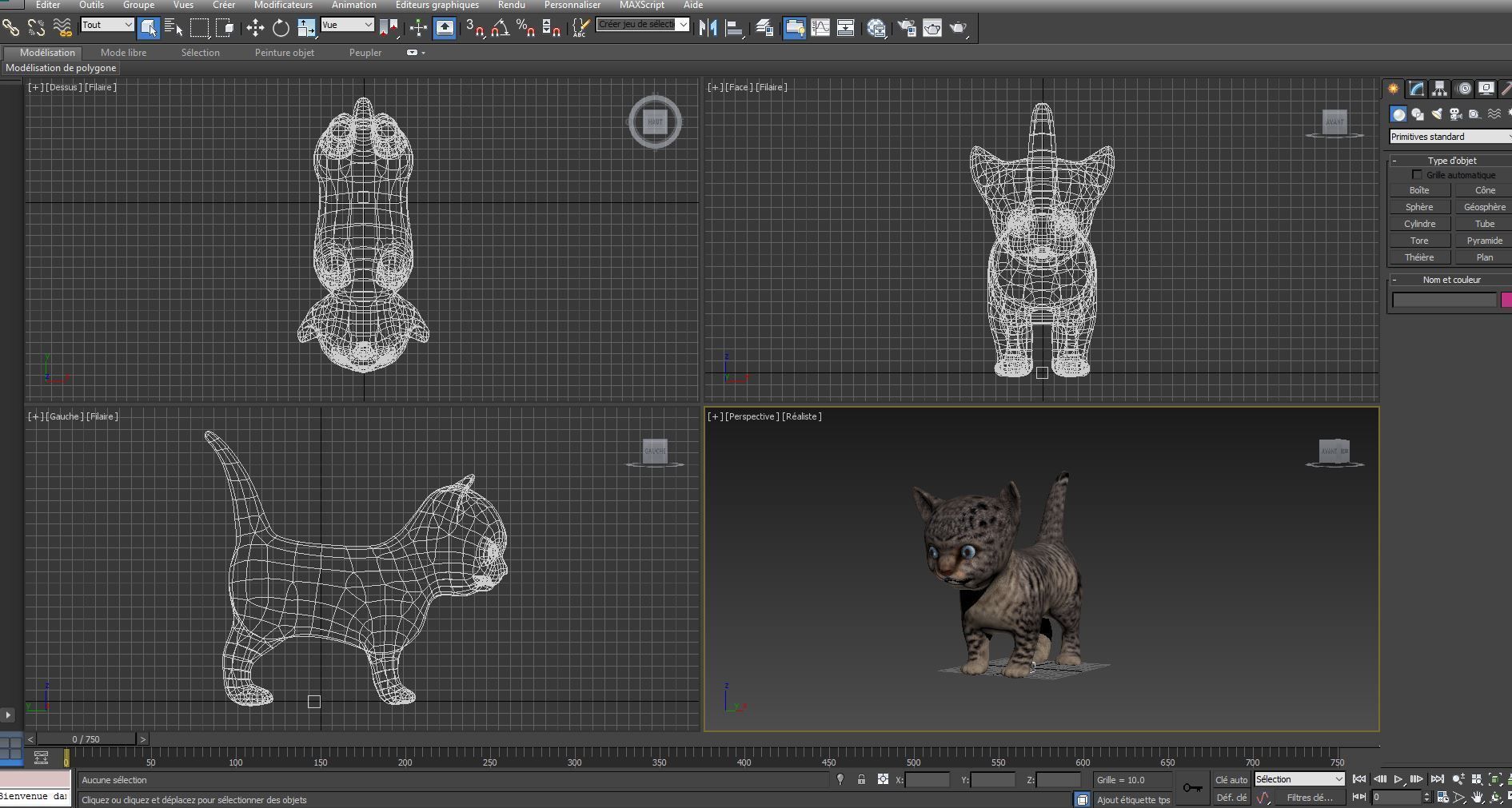Open the Rendered Frame Window icon
Screen dimensions: 1512x808
click(932, 28)
